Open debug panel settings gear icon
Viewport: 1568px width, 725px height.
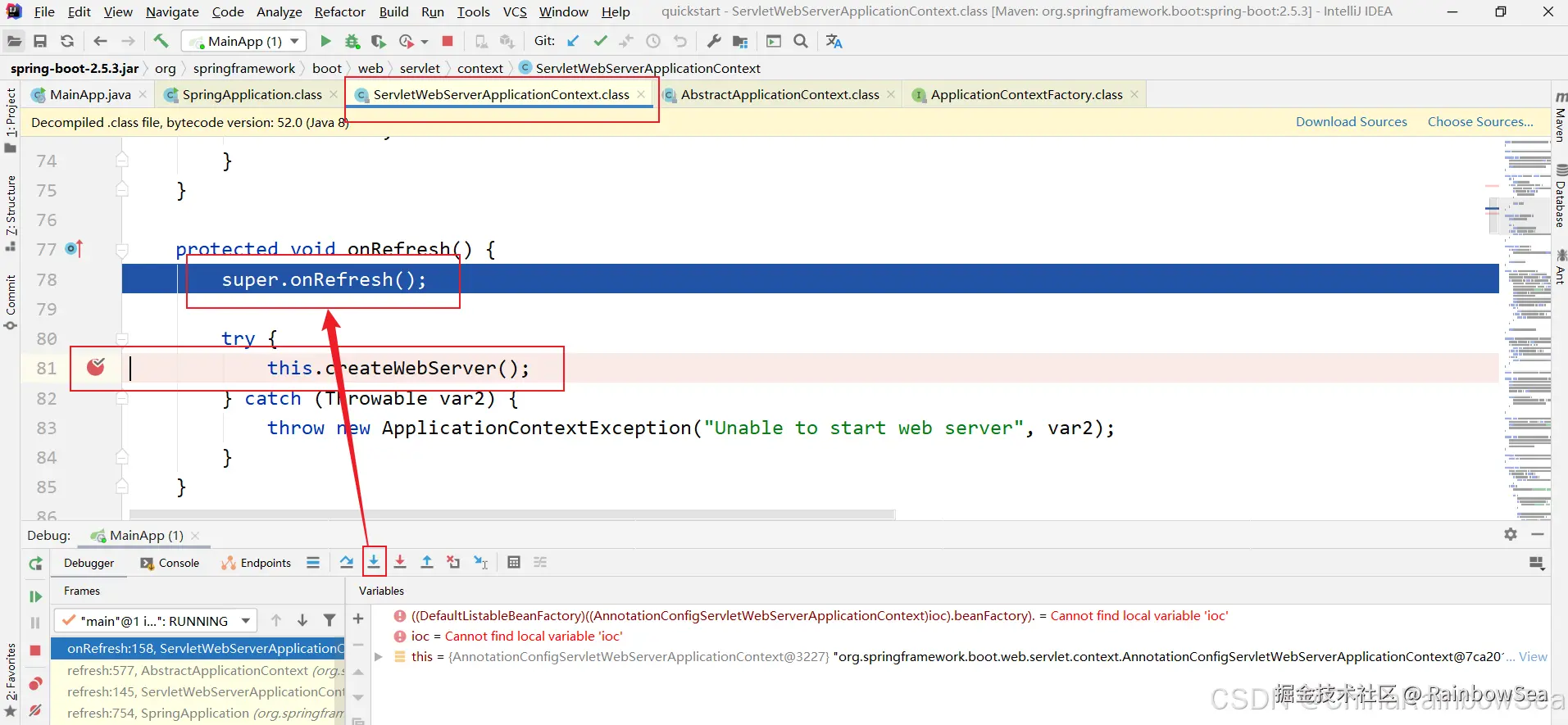tap(1511, 534)
